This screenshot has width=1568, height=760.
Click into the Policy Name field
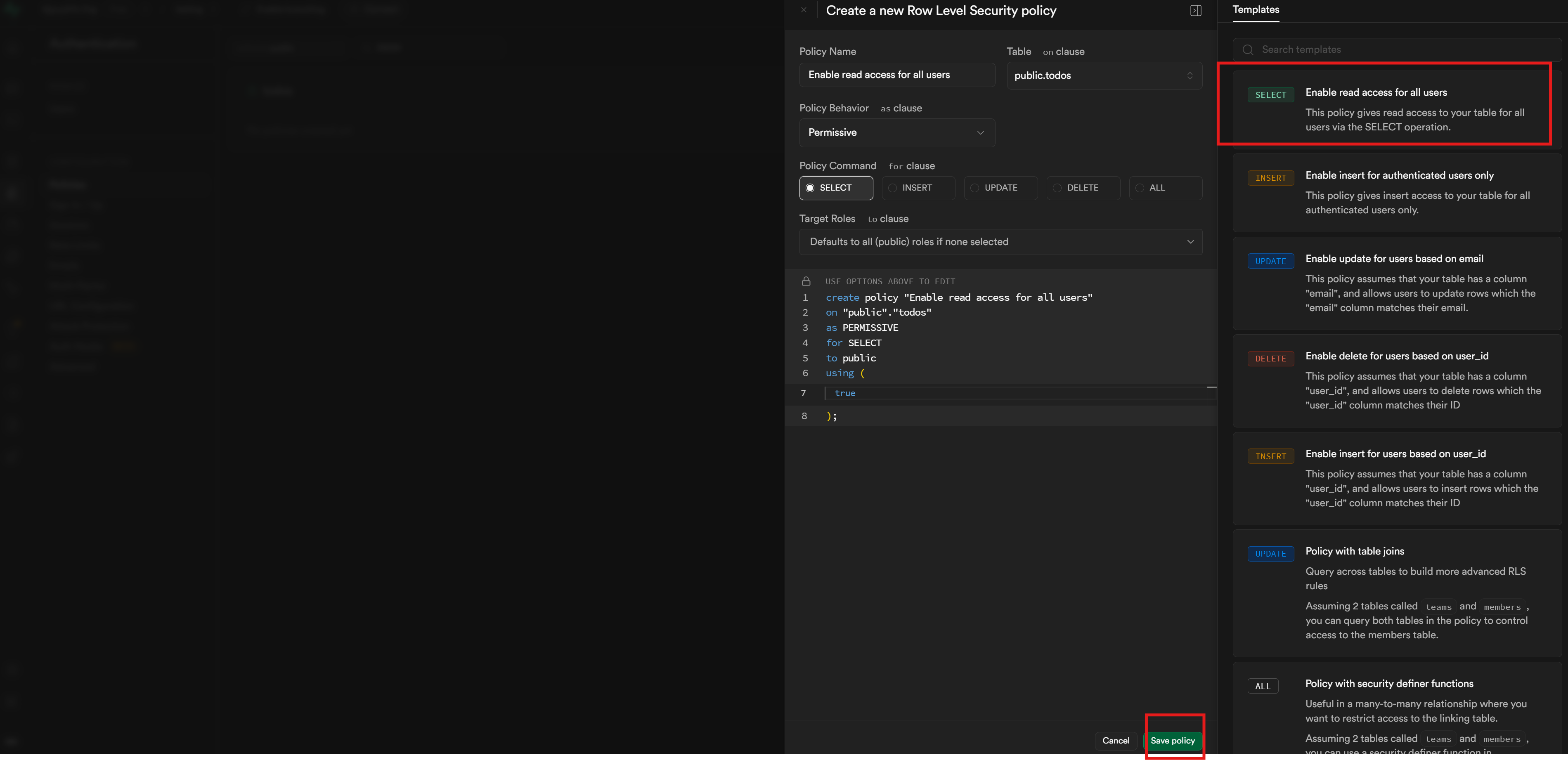(896, 75)
